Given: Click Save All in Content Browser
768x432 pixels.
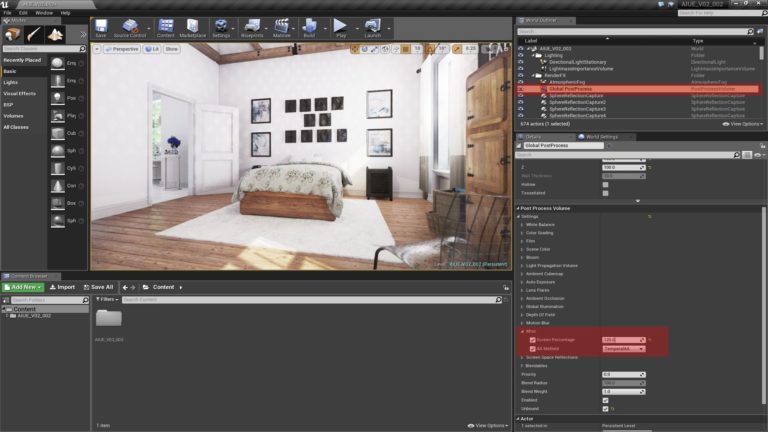Looking at the screenshot, I should click(98, 288).
